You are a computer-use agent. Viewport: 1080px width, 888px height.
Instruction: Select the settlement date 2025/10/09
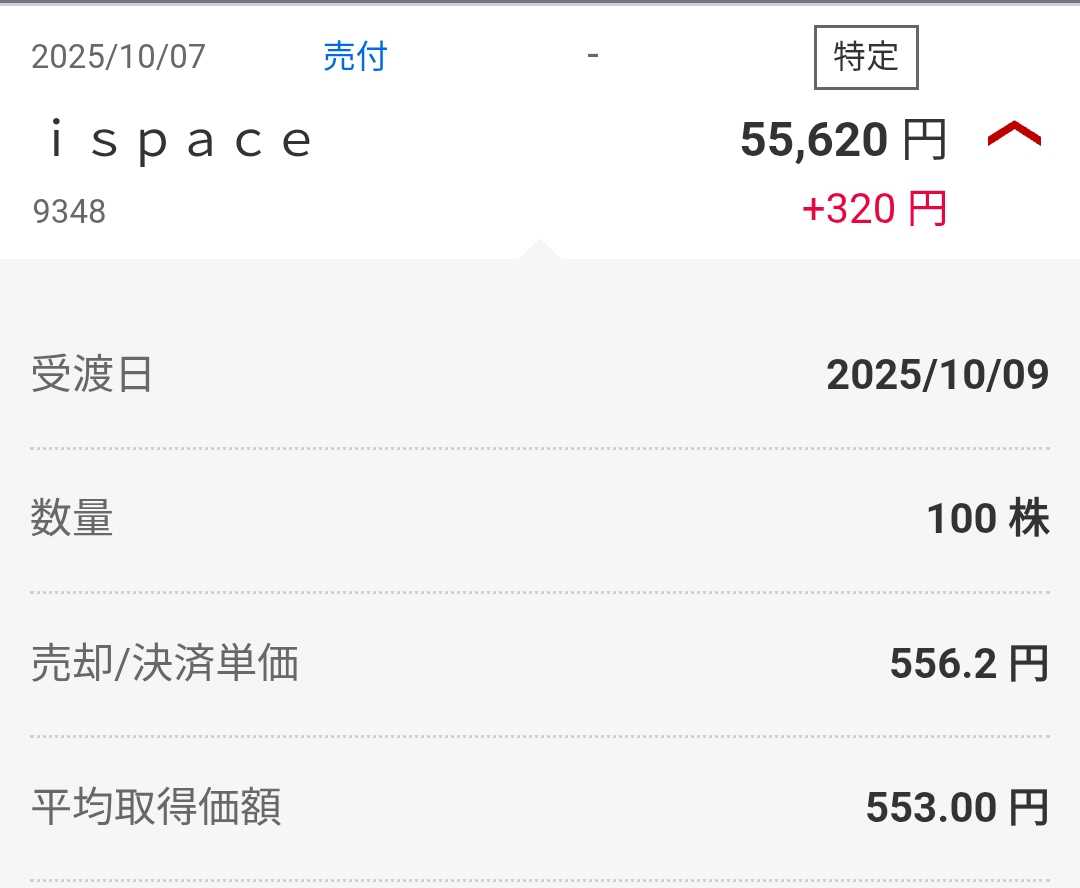tap(937, 375)
